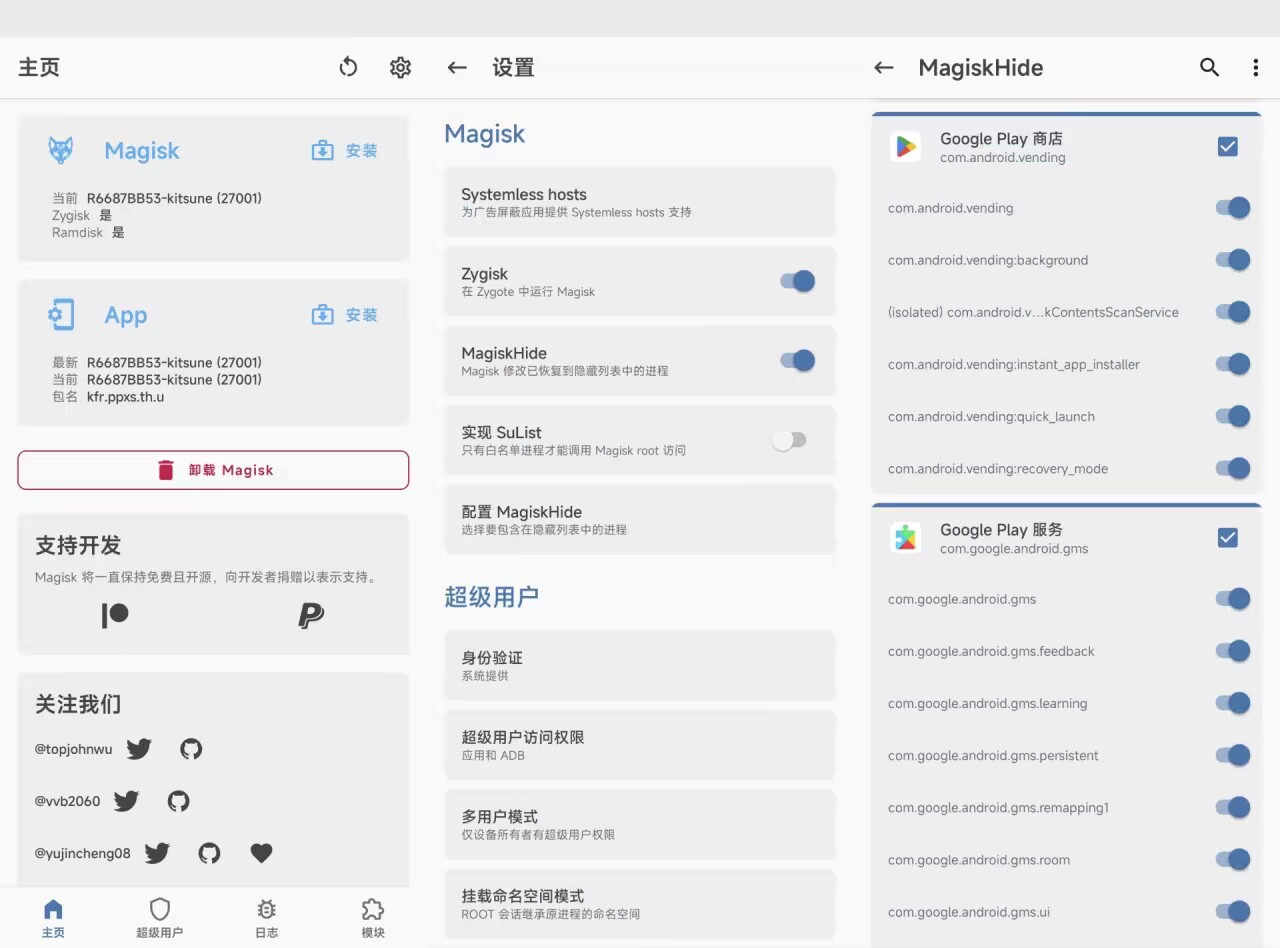Screen dimensions: 1280x948
Task: Click the heart sponsor icon for @yujincheng08
Action: click(x=261, y=853)
